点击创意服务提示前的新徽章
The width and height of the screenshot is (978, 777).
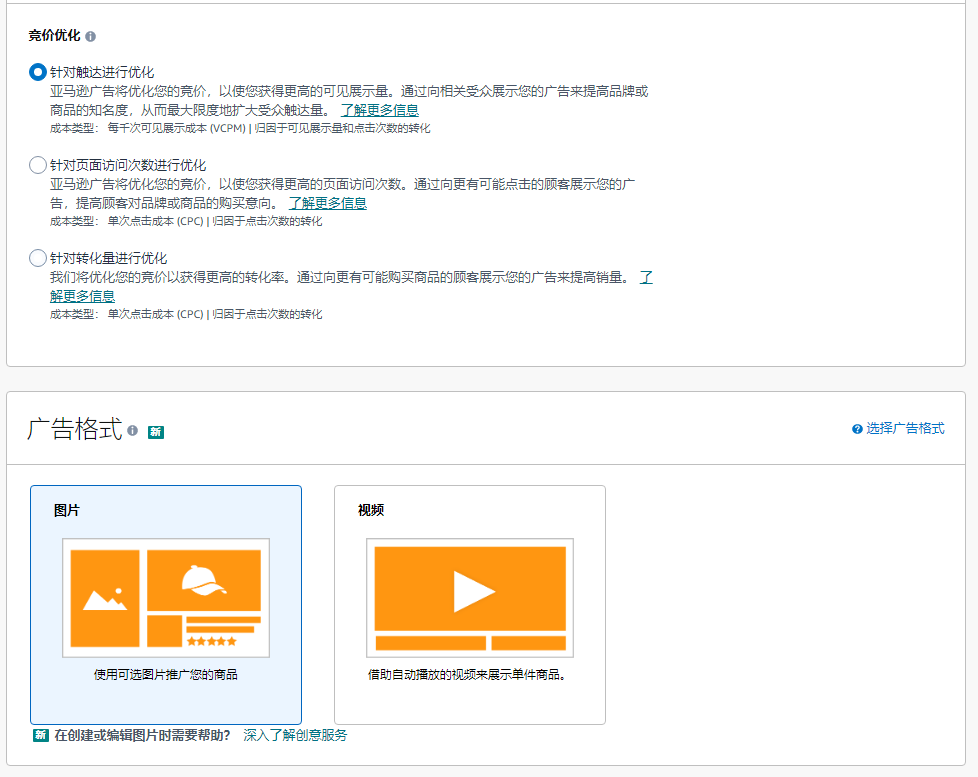(x=40, y=734)
